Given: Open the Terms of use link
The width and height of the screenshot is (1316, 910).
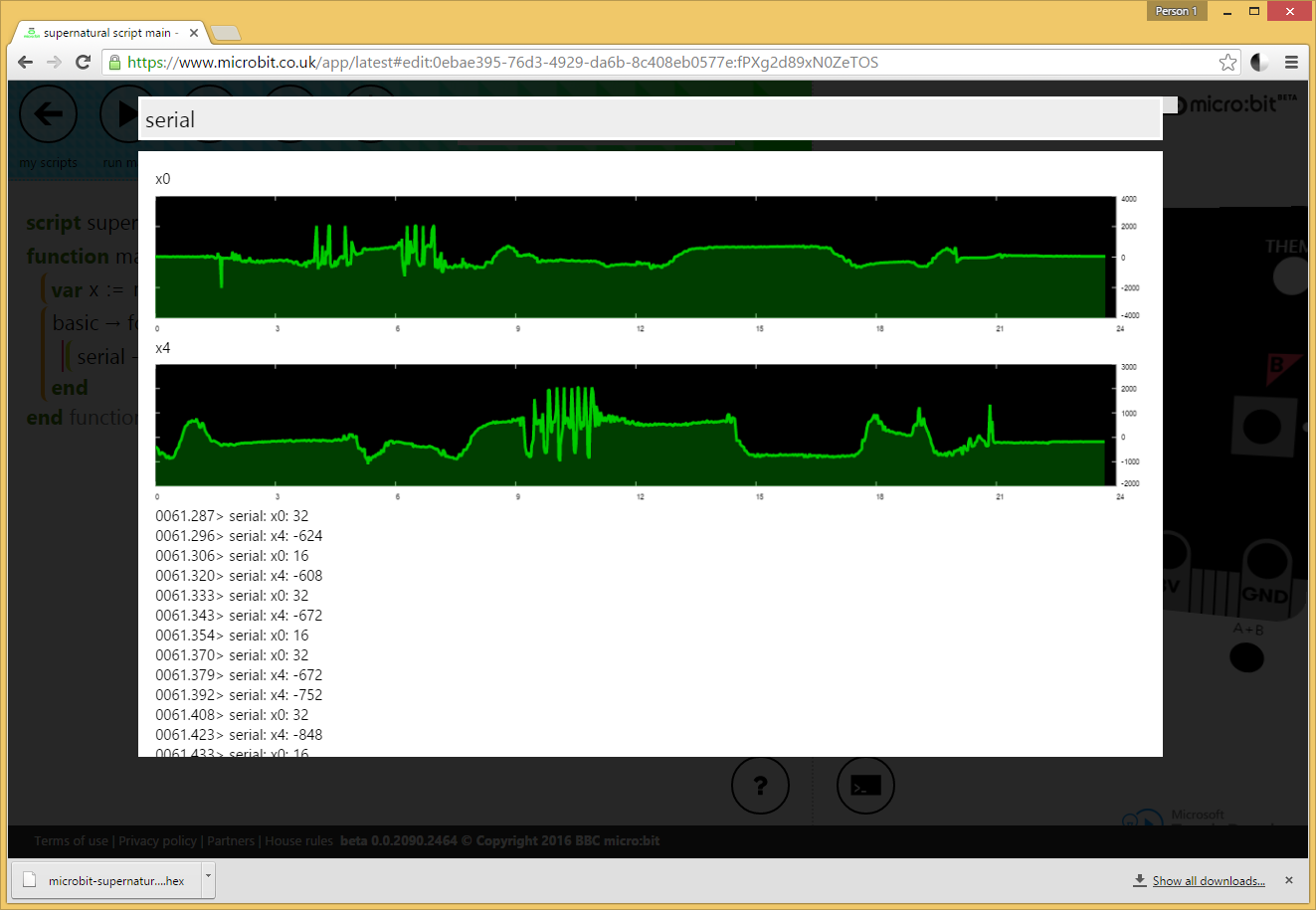Looking at the screenshot, I should pos(71,841).
